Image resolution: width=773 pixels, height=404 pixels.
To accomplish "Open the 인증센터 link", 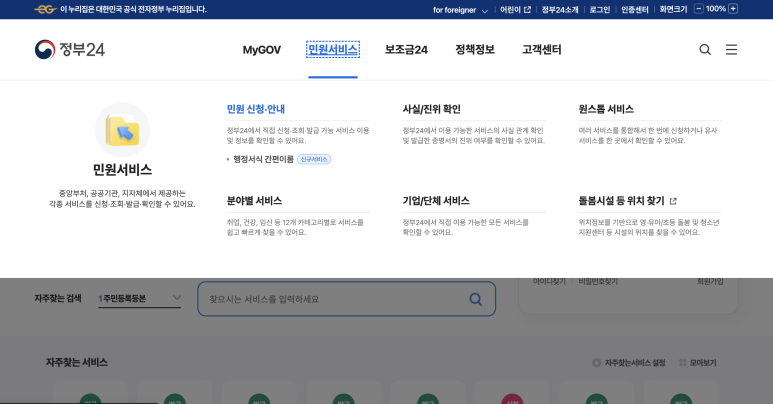I will point(634,9).
